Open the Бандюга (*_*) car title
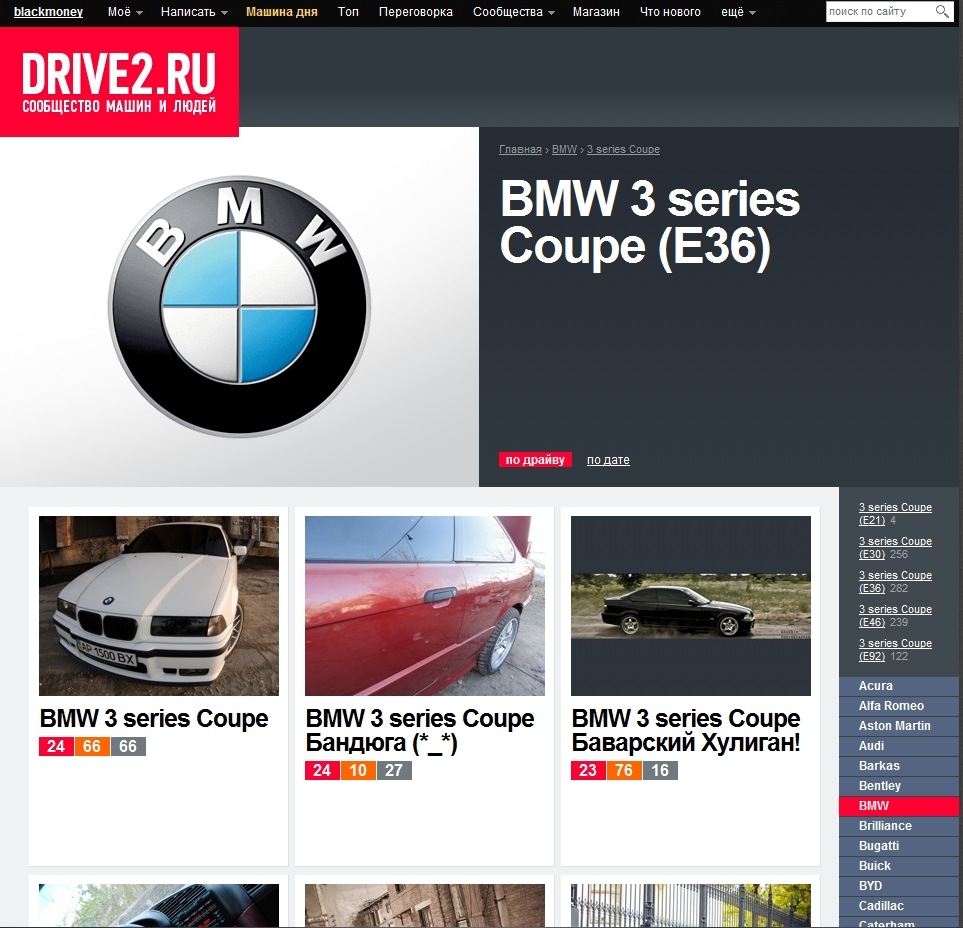The height and width of the screenshot is (928, 963). click(419, 731)
